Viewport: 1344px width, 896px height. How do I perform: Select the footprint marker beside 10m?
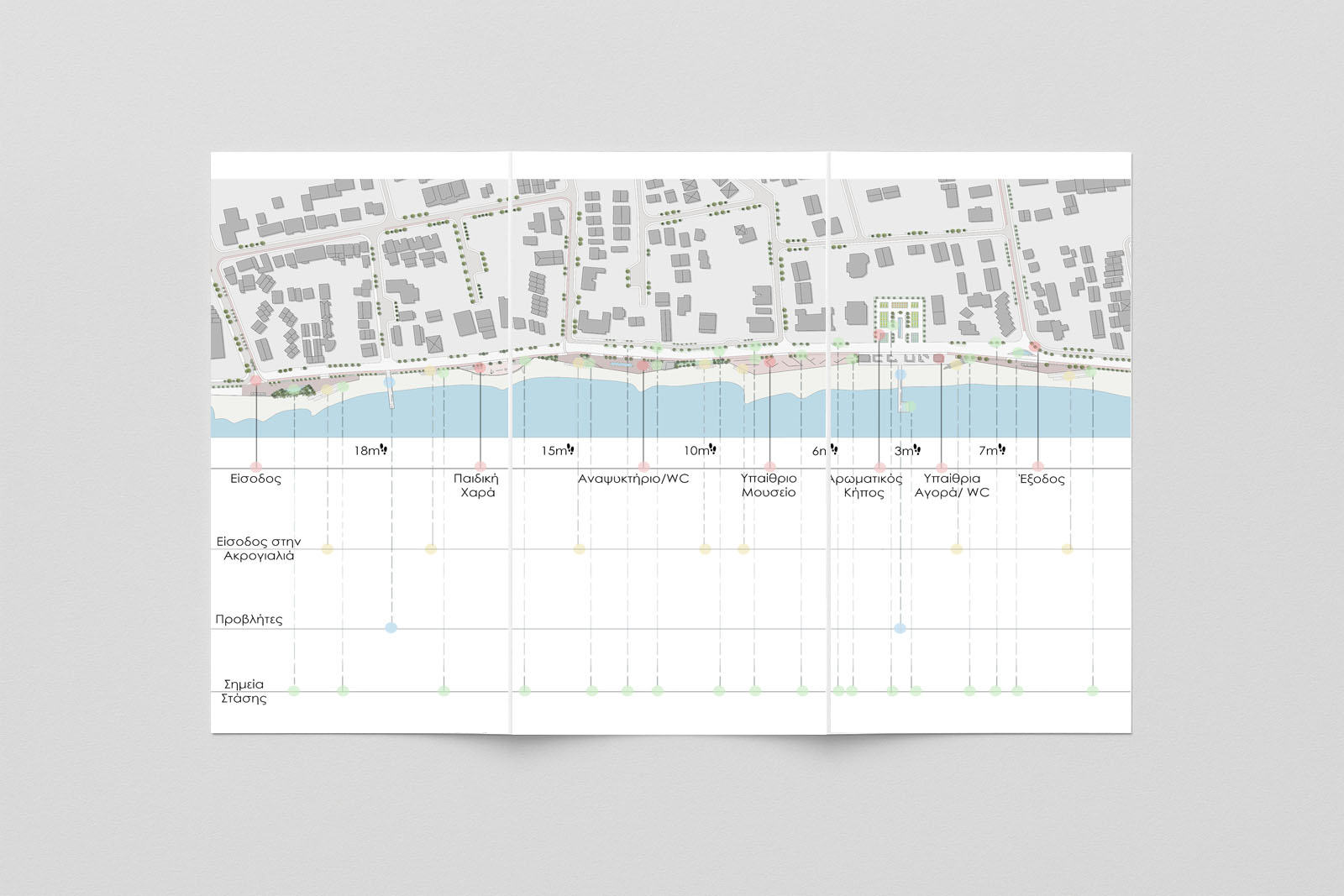tap(711, 448)
